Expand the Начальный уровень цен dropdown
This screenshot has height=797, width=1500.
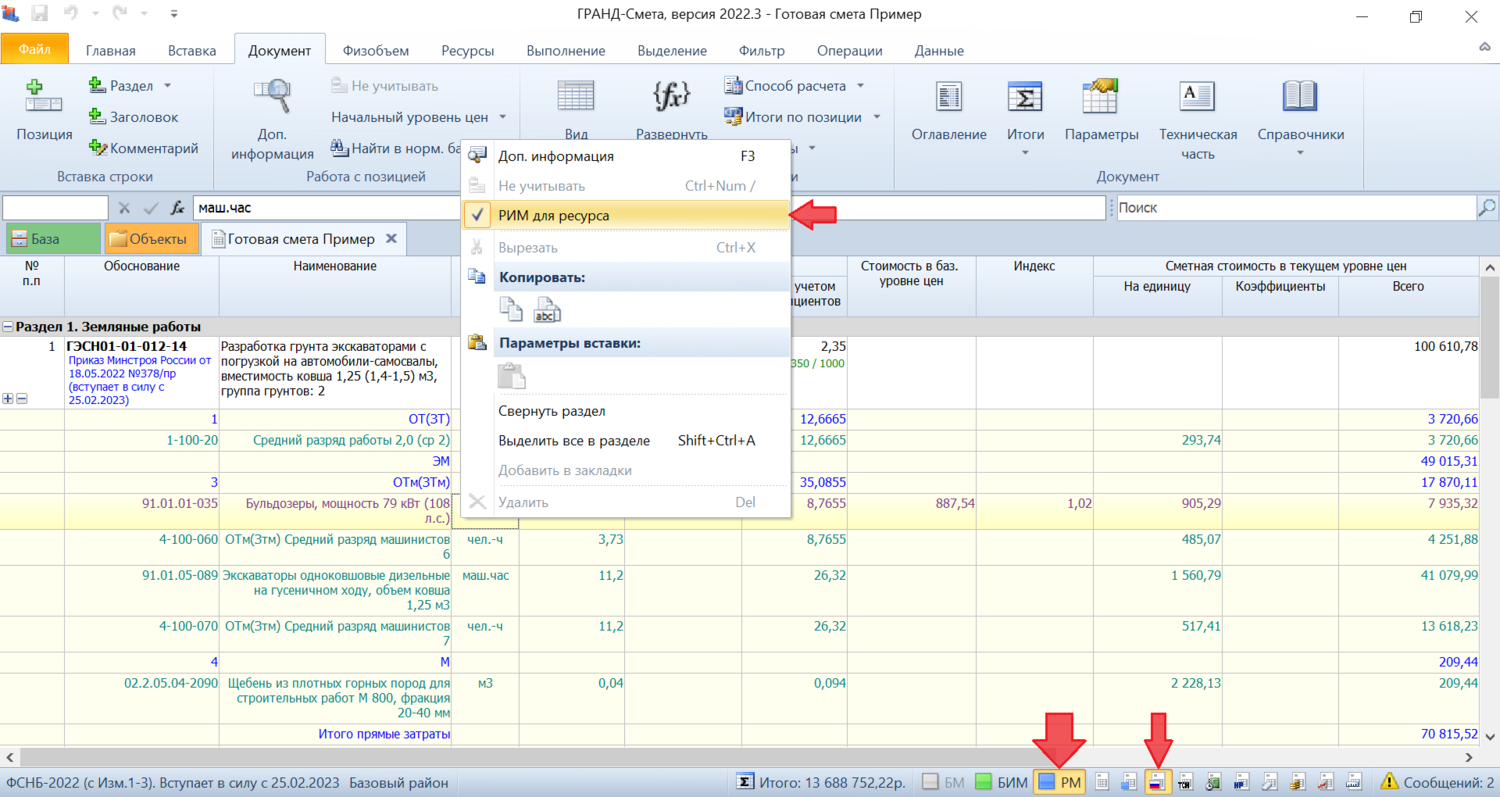click(503, 117)
